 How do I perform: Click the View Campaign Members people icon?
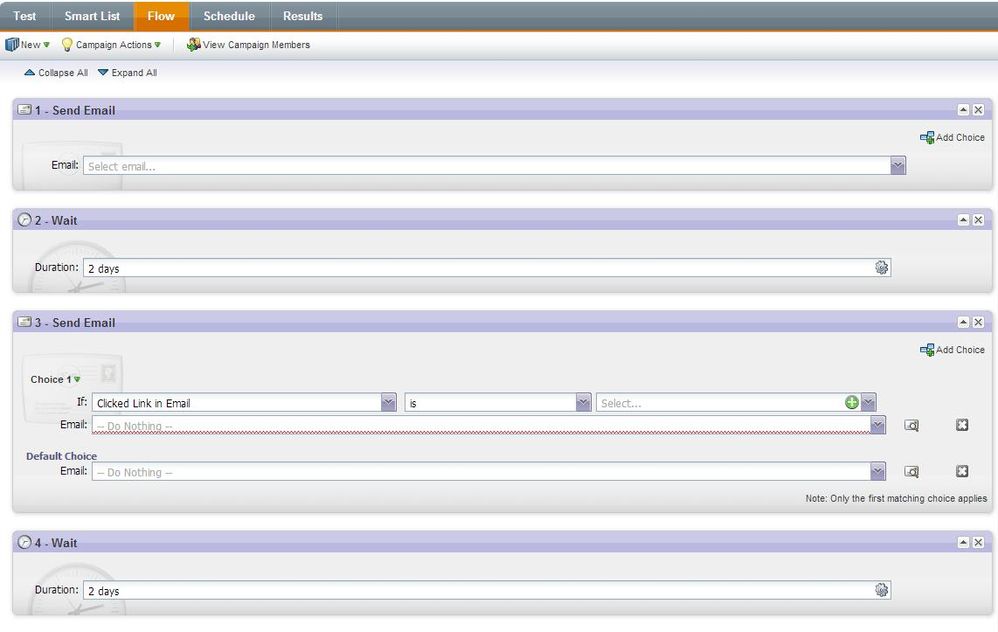(193, 45)
